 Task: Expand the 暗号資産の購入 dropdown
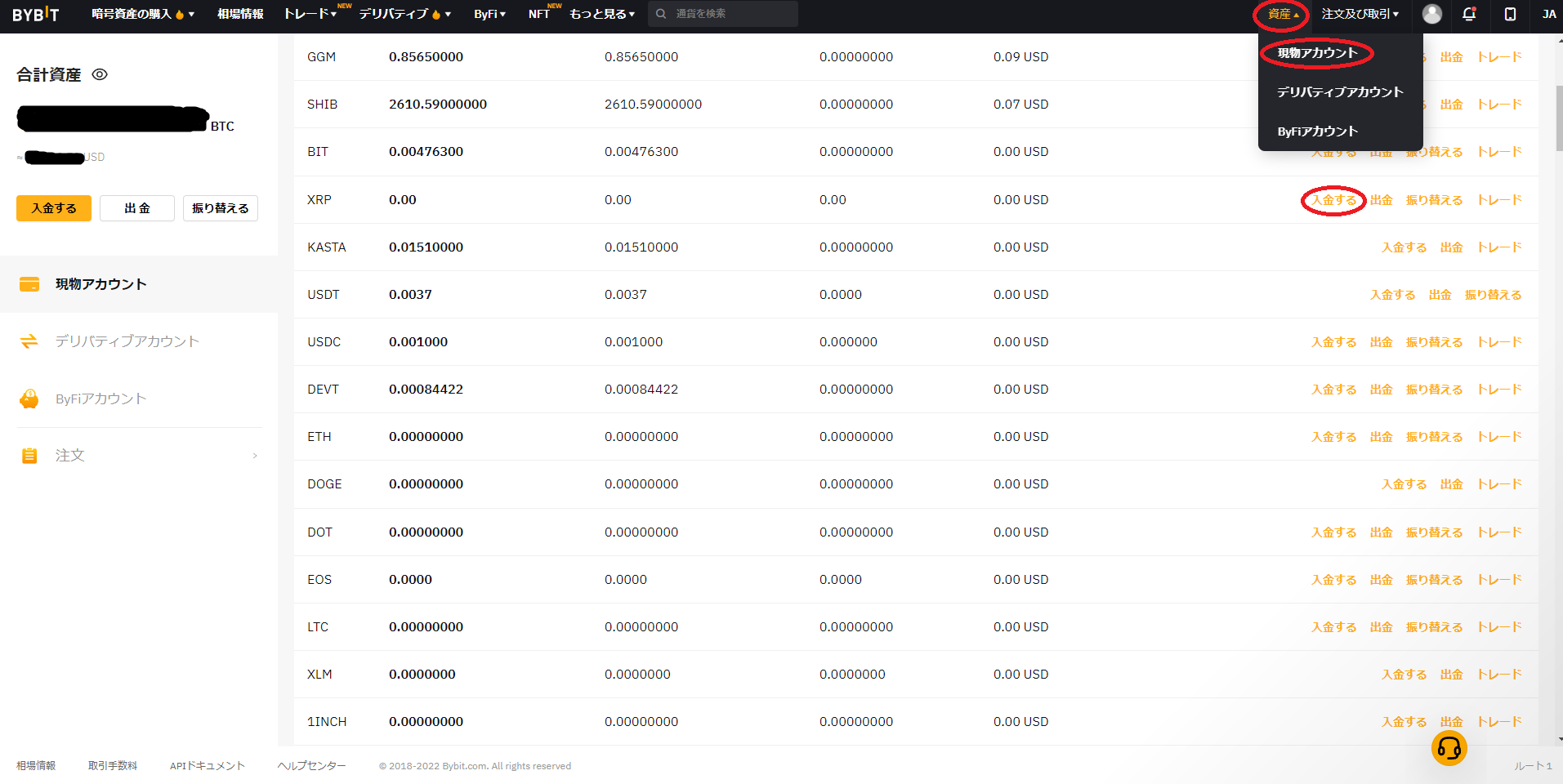click(x=143, y=14)
